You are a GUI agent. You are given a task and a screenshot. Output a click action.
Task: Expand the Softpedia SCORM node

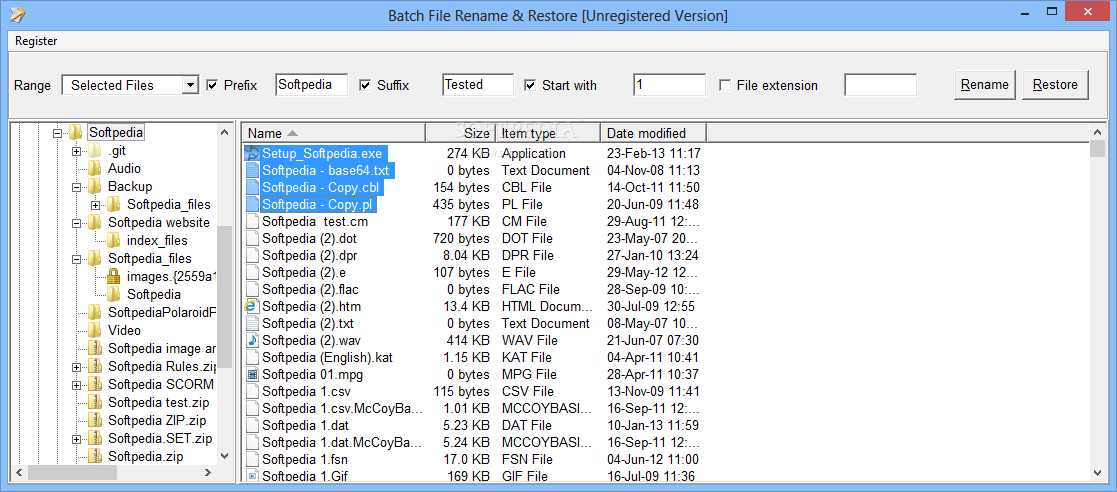click(76, 384)
